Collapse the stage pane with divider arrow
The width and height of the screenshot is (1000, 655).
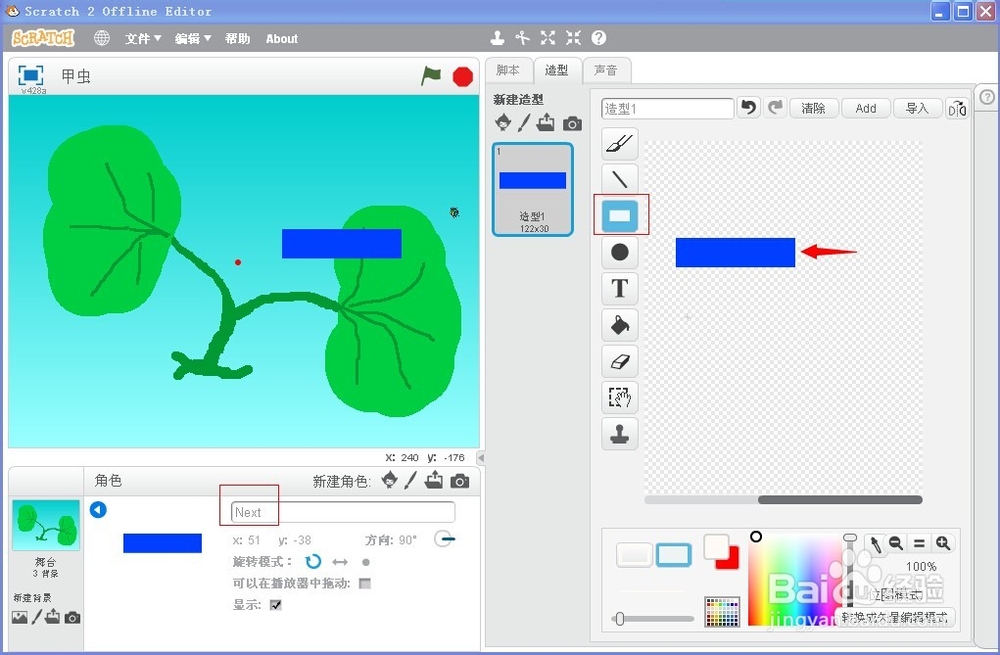[482, 457]
